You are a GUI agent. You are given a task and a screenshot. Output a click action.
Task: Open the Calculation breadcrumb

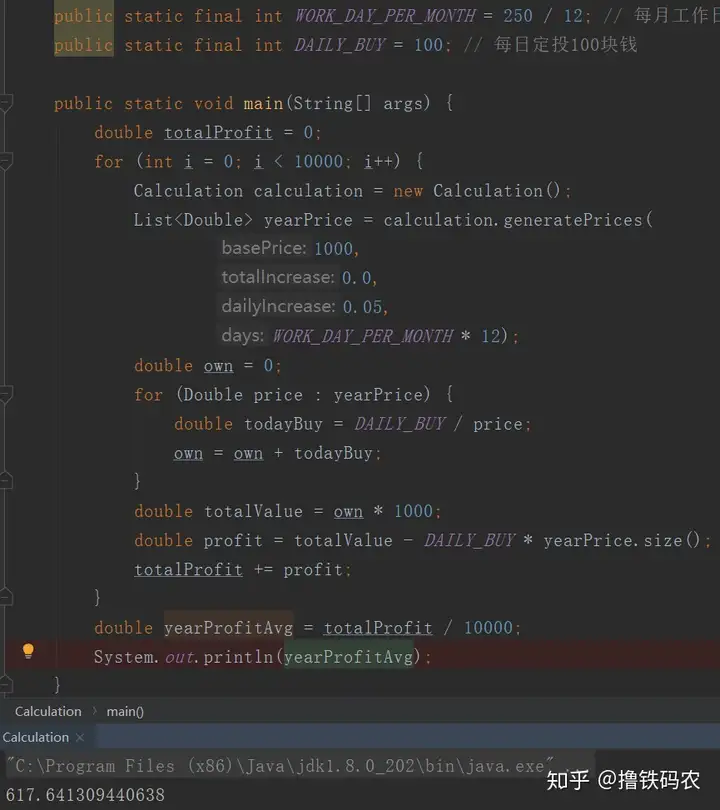[x=48, y=711]
